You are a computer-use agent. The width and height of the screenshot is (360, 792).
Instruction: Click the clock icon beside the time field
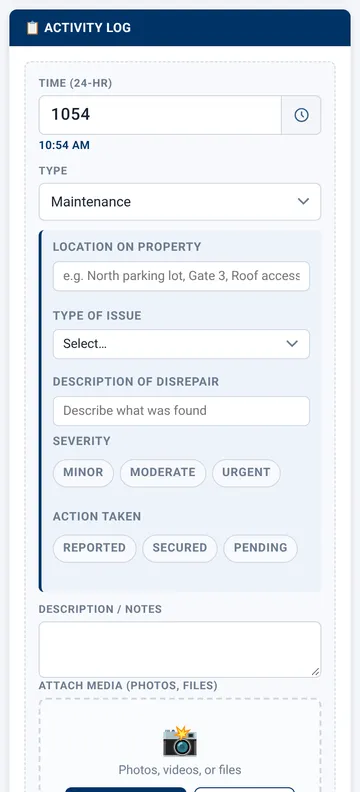(301, 115)
